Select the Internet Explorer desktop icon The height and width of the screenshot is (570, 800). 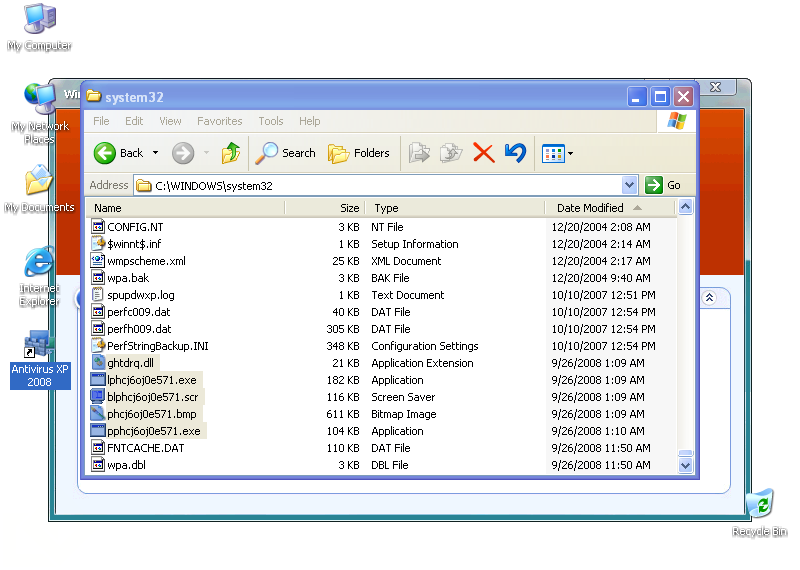tap(39, 277)
